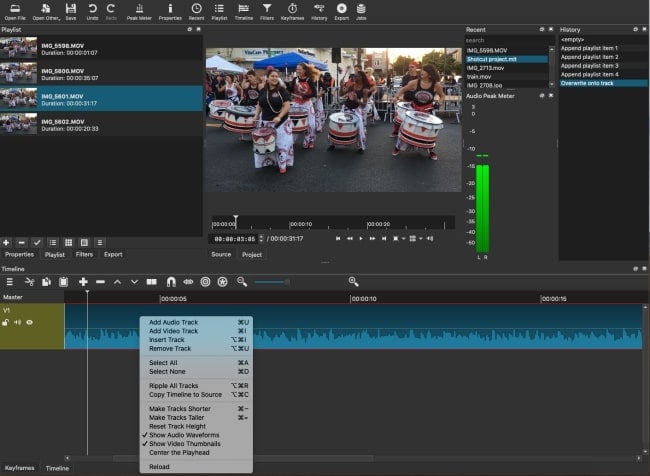This screenshot has height=476, width=650.
Task: Open the Peak Meter from the toolbar
Action: [x=139, y=11]
